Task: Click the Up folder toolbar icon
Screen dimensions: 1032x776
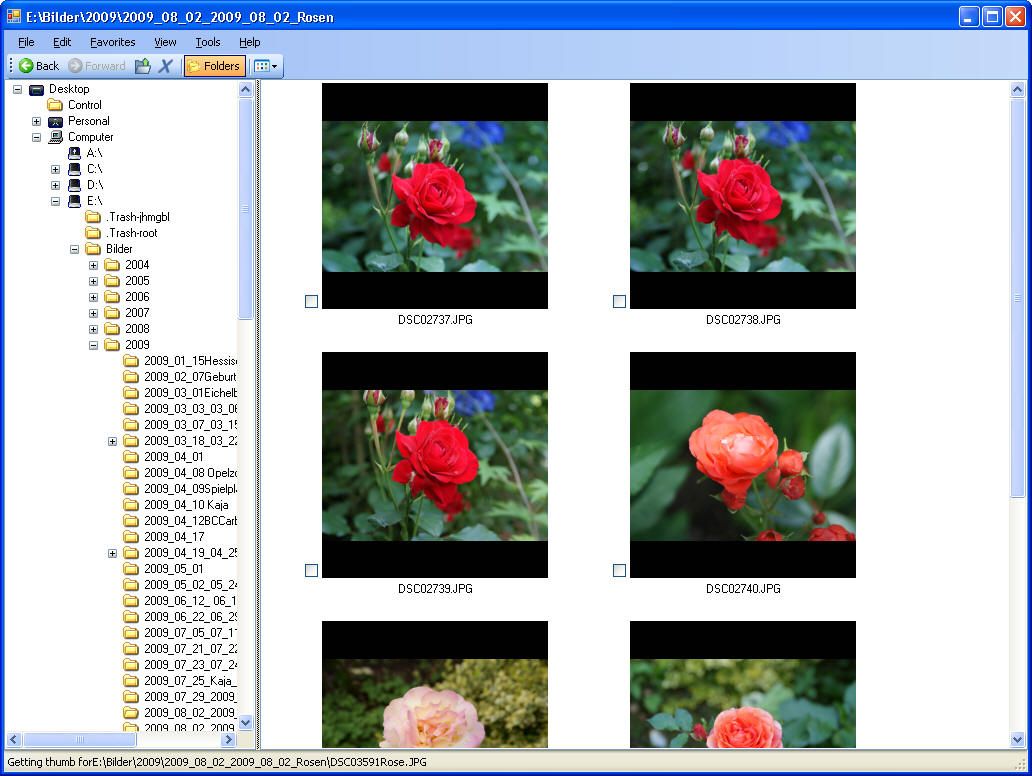Action: pos(142,65)
